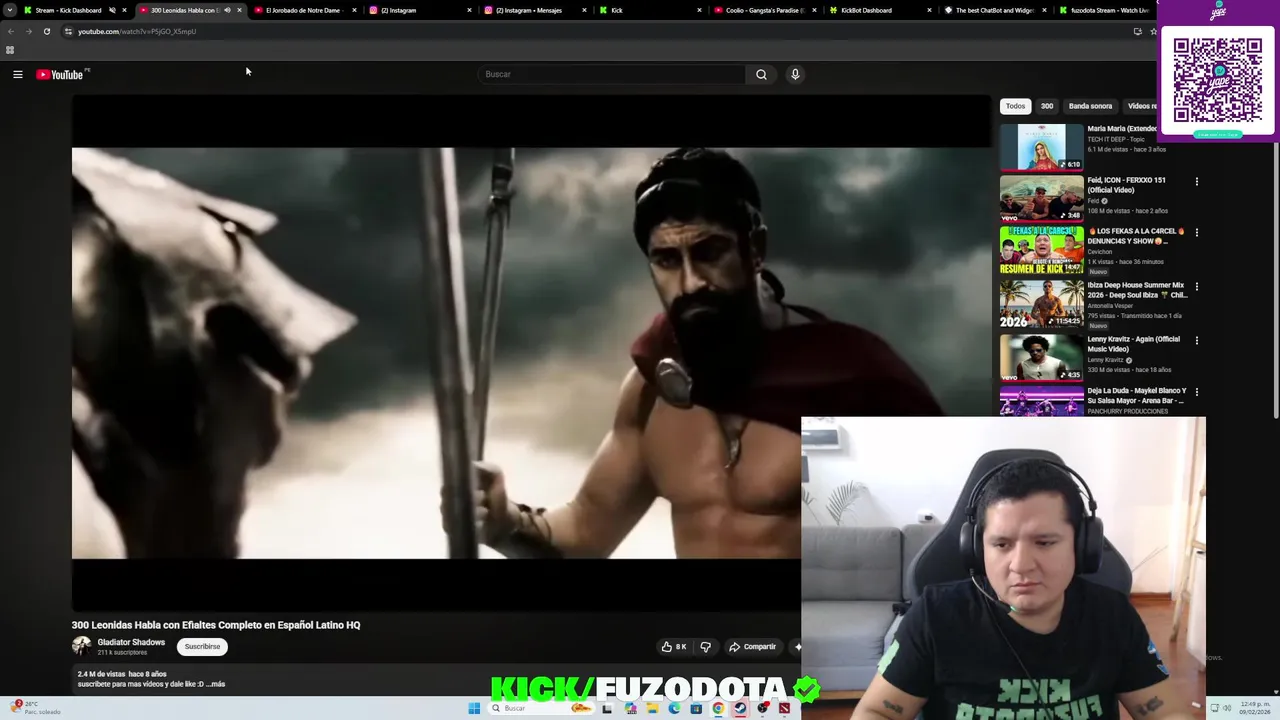Select the 300 filter chip
The width and height of the screenshot is (1280, 720).
pos(1047,106)
